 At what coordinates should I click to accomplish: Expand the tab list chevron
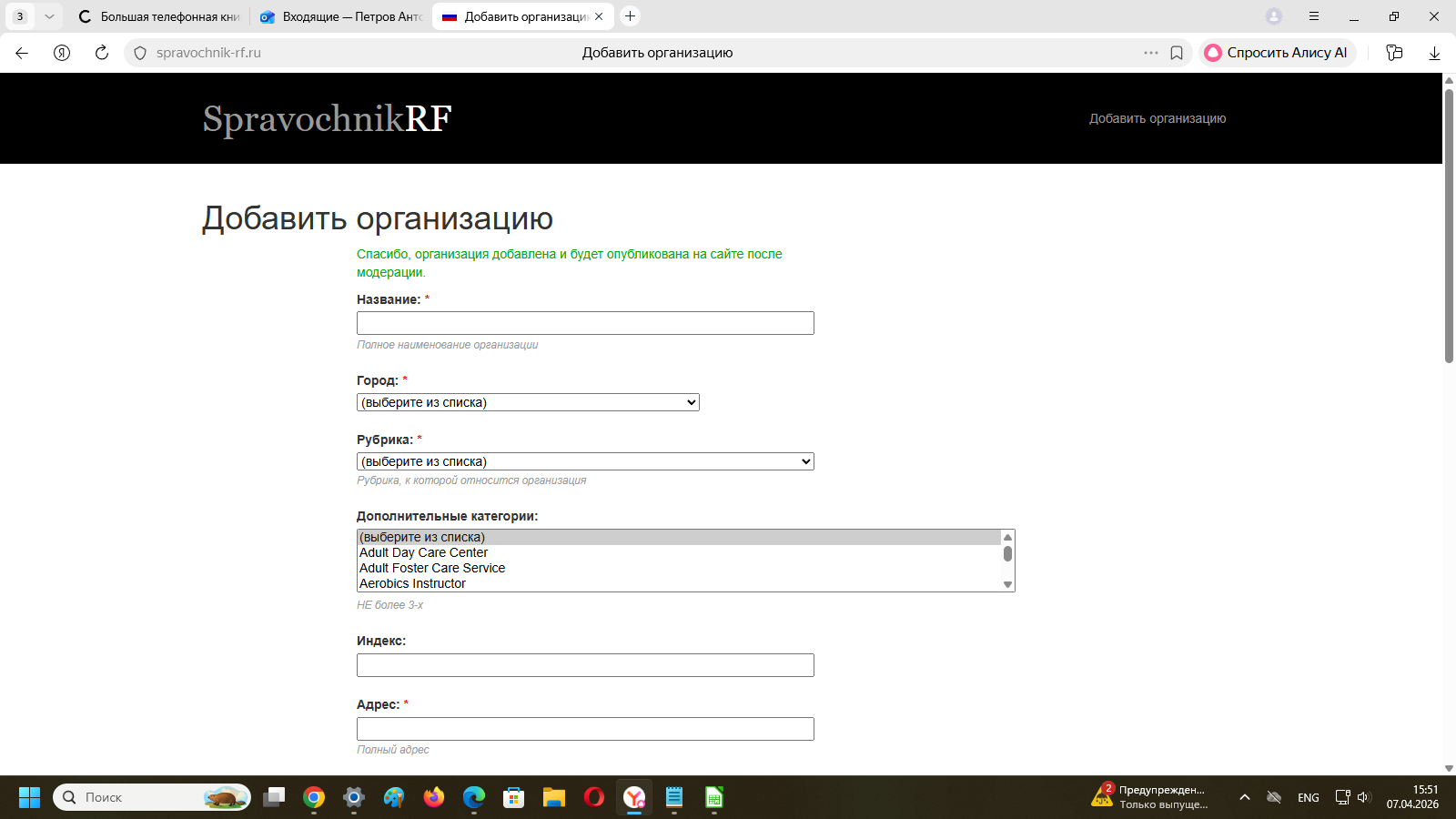pos(49,16)
